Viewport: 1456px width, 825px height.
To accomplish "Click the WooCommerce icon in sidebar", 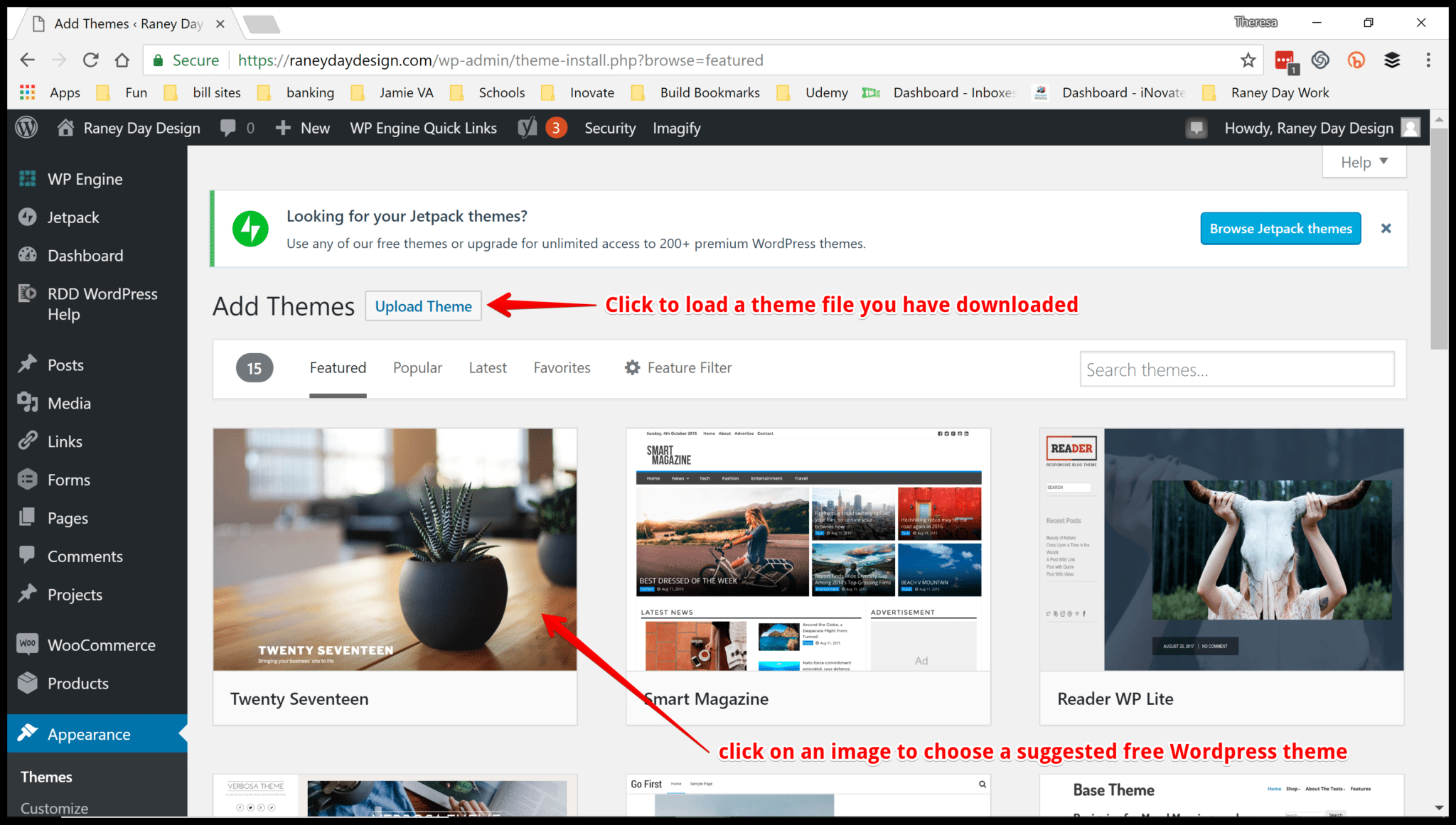I will [x=28, y=644].
